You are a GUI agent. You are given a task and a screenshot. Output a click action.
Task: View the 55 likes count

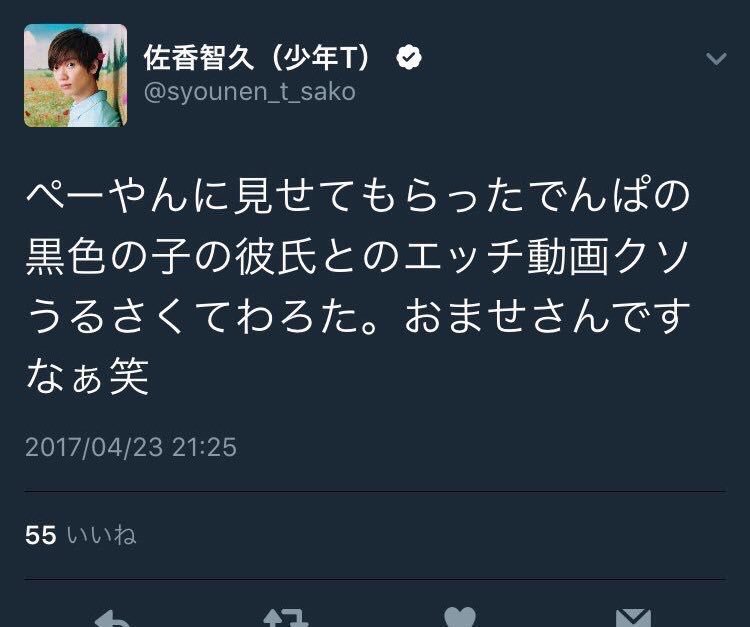pos(41,535)
